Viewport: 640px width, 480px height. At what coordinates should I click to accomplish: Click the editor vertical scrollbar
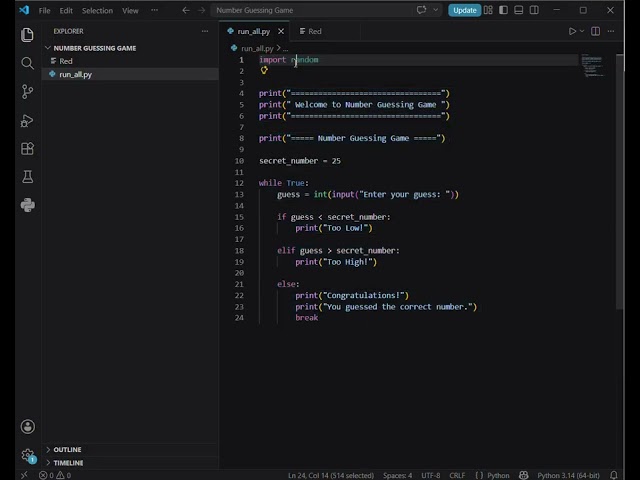click(620, 182)
